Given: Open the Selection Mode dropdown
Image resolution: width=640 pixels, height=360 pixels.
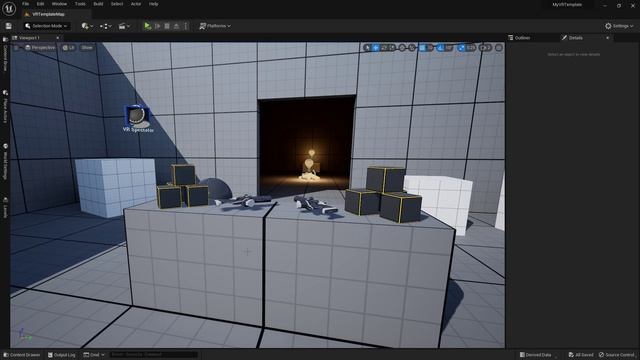Looking at the screenshot, I should (46, 26).
